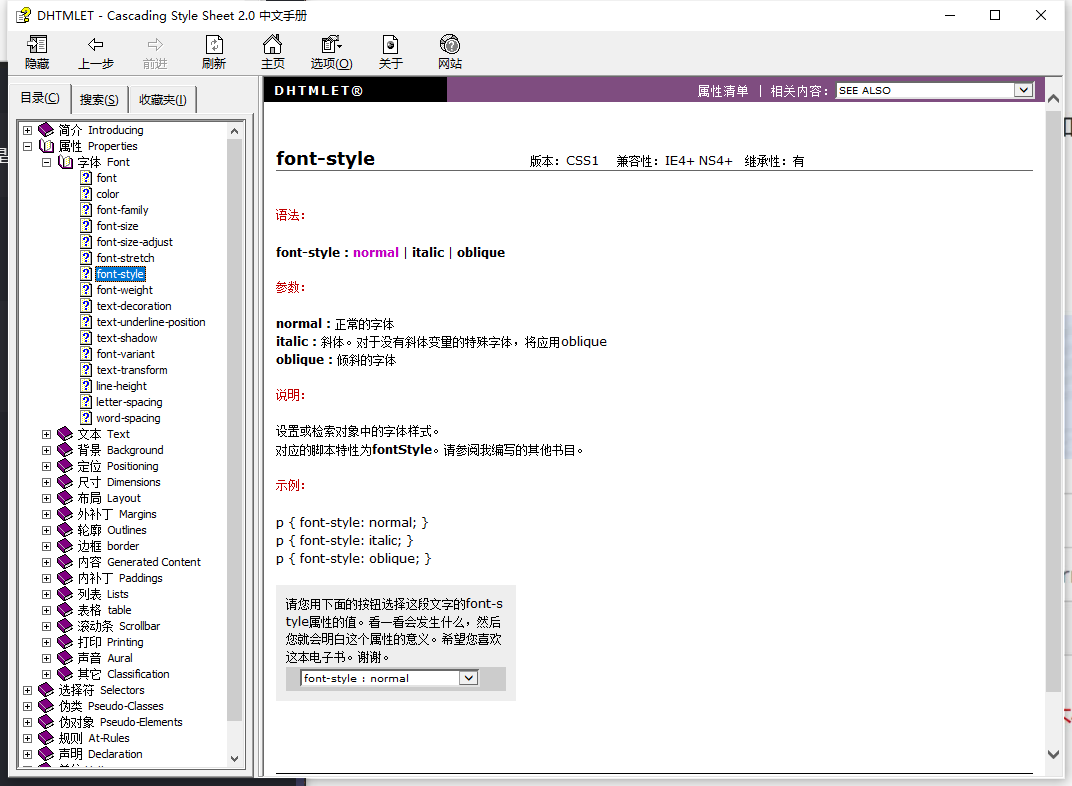Expand the 外补丁 Margins tree node
The width and height of the screenshot is (1072, 786).
click(46, 514)
